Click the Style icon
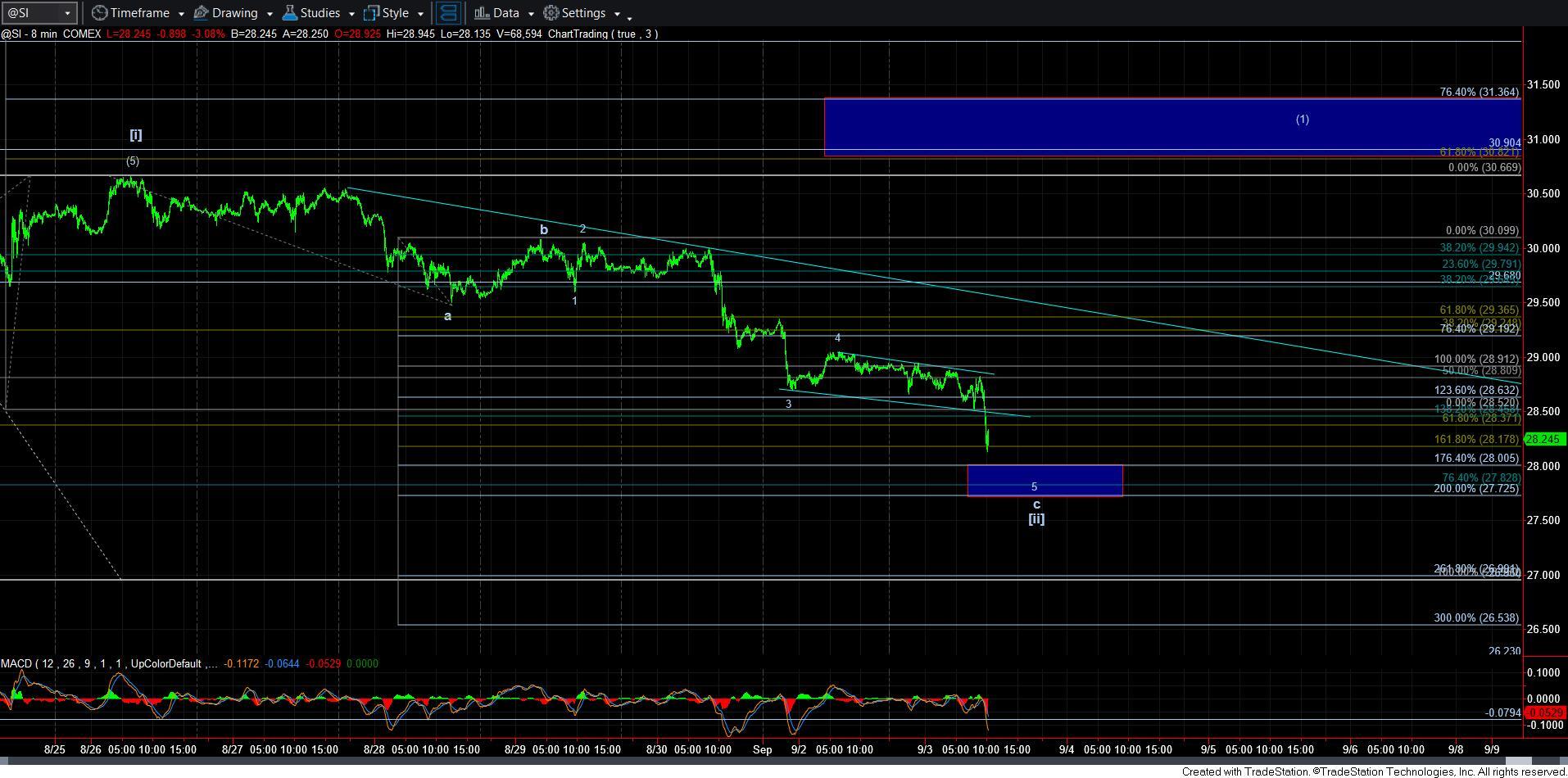 click(371, 13)
